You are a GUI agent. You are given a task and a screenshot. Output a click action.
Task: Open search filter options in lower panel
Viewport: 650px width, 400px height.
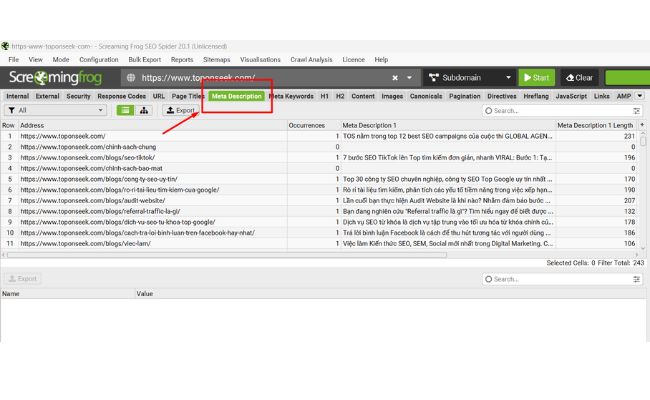637,279
